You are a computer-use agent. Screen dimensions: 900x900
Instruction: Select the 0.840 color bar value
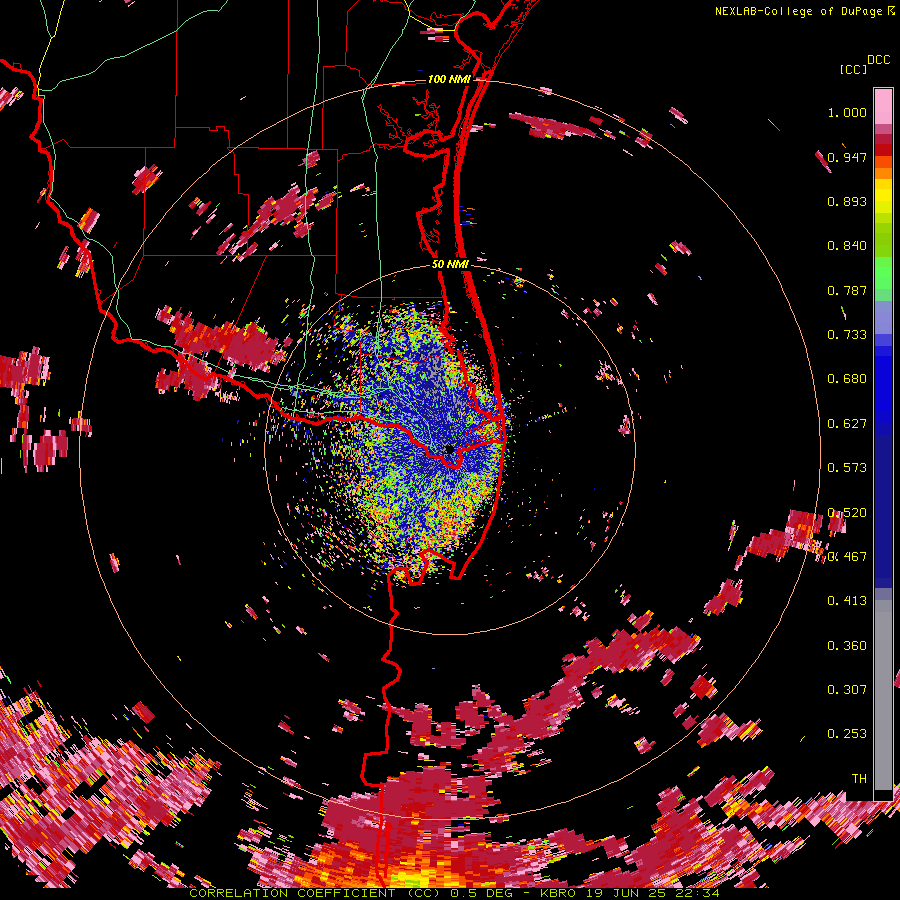(847, 246)
